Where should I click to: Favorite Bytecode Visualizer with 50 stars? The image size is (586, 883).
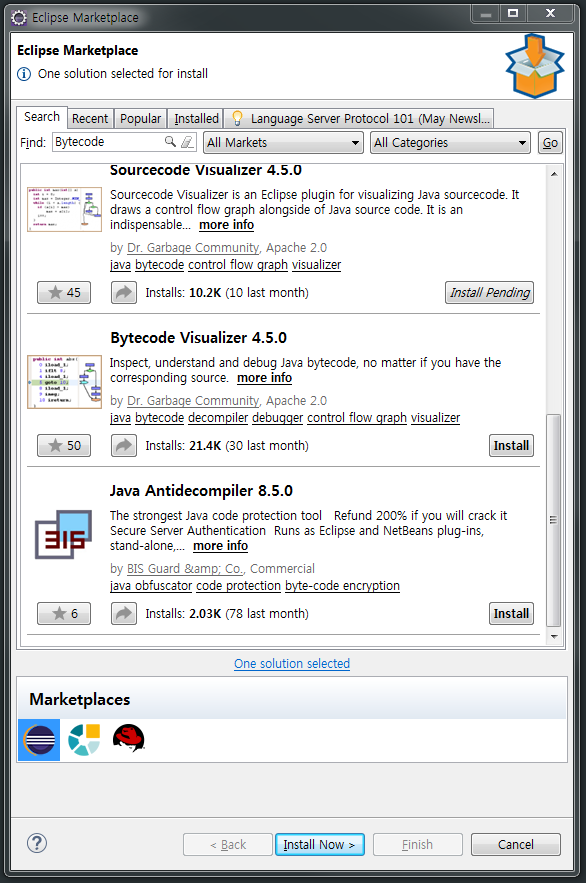point(64,445)
